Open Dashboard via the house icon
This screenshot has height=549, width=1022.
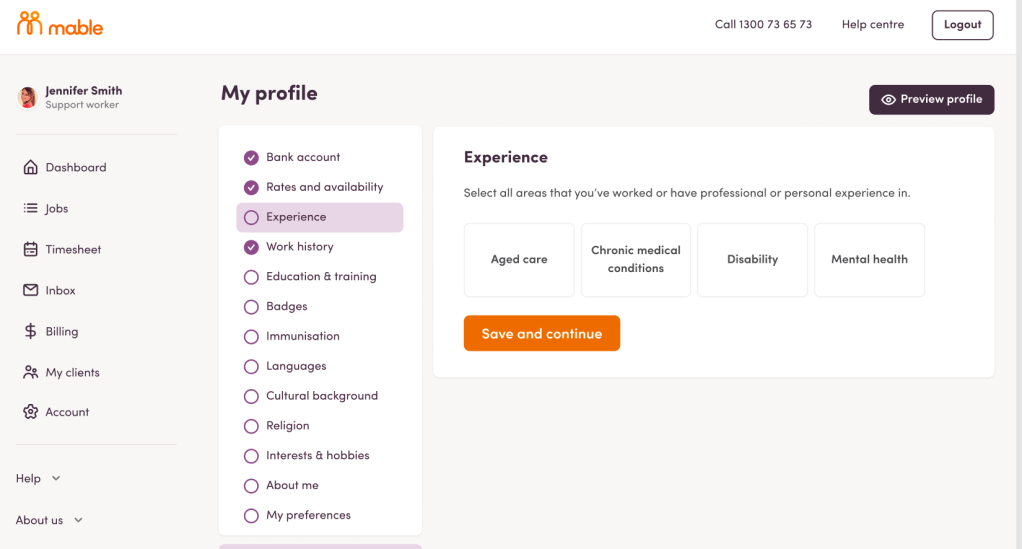[x=30, y=168]
